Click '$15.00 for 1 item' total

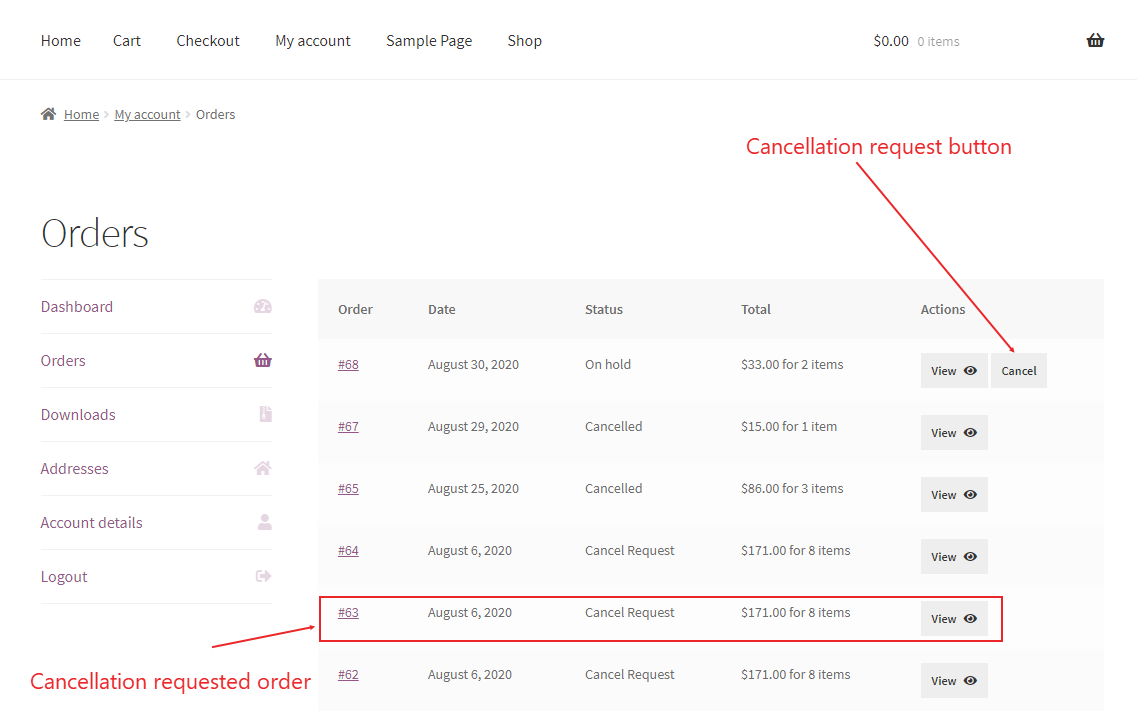coord(789,426)
